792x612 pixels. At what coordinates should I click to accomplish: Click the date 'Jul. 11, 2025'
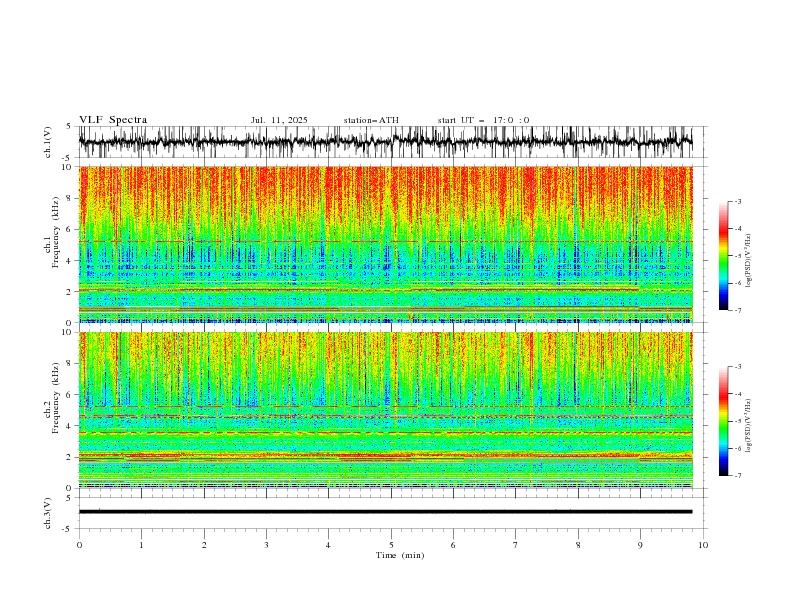coord(279,120)
